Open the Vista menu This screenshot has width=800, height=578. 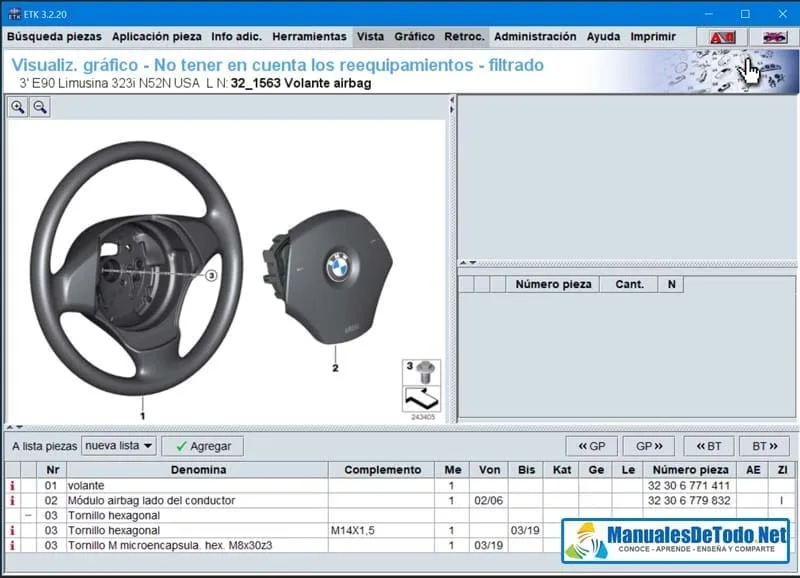[x=370, y=36]
